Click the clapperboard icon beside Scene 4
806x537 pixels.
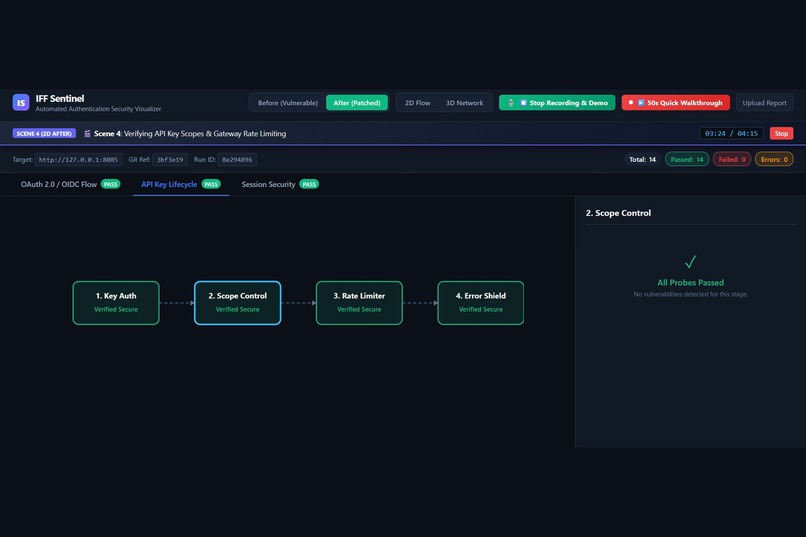(87, 134)
